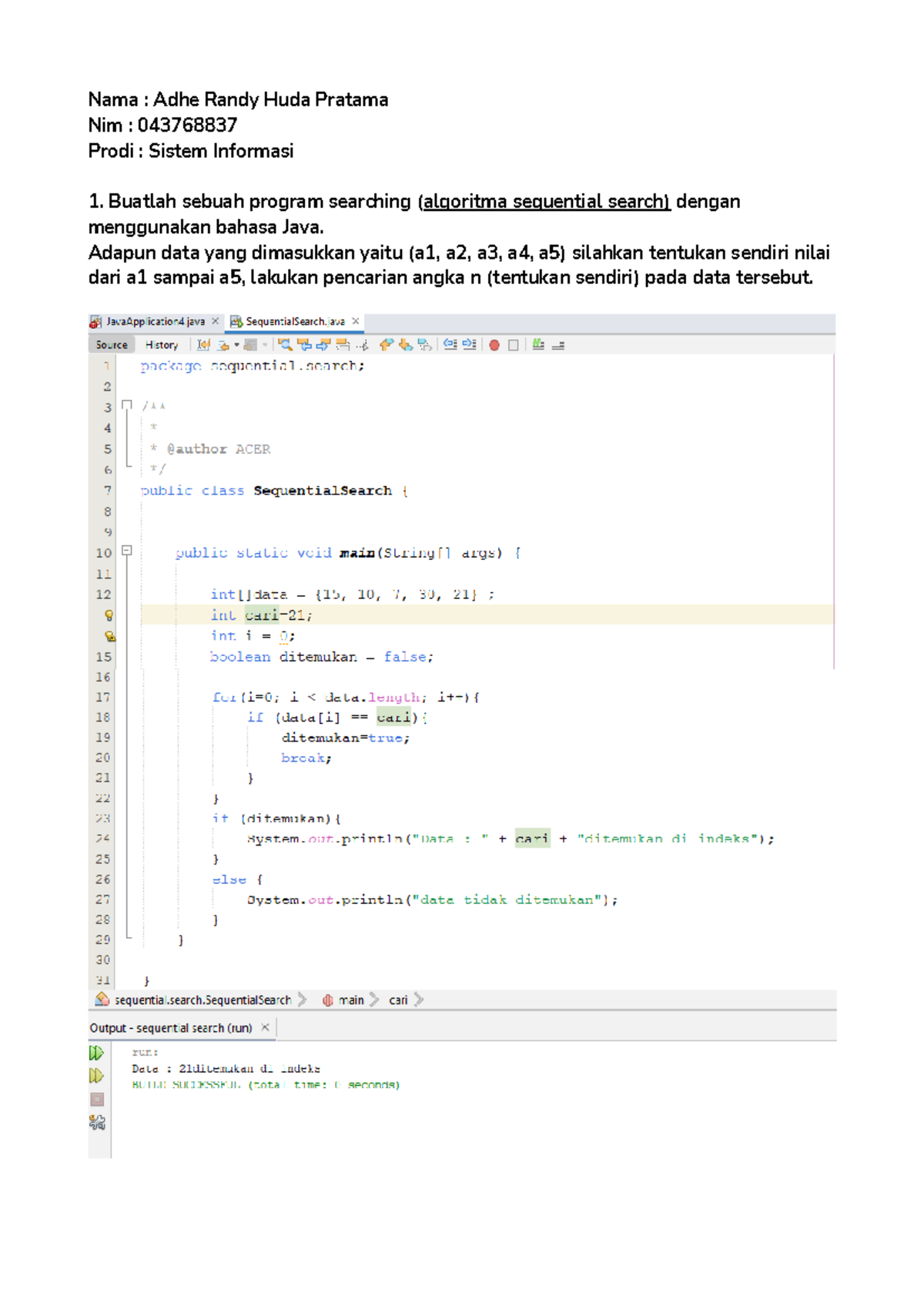Collapse the main method fold on line 10
Screen dimensions: 924x1306
(x=127, y=551)
